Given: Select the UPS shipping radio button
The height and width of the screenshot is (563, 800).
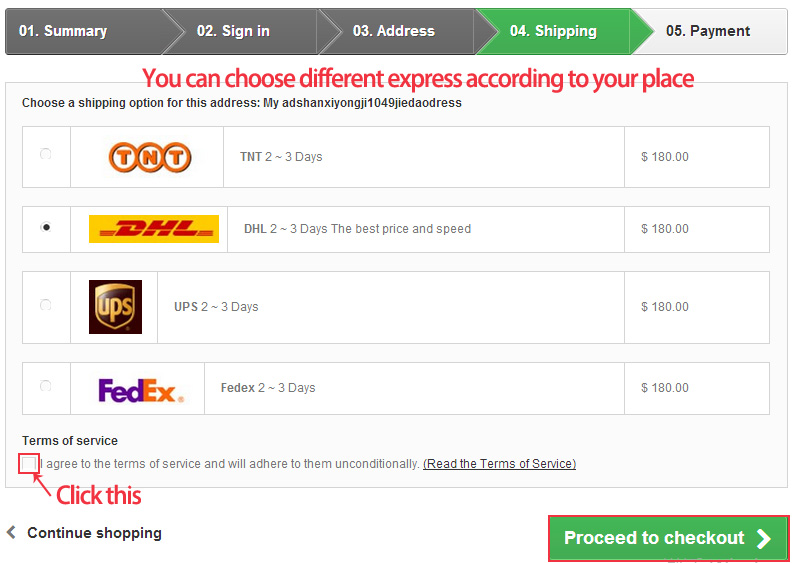Looking at the screenshot, I should pos(45,305).
